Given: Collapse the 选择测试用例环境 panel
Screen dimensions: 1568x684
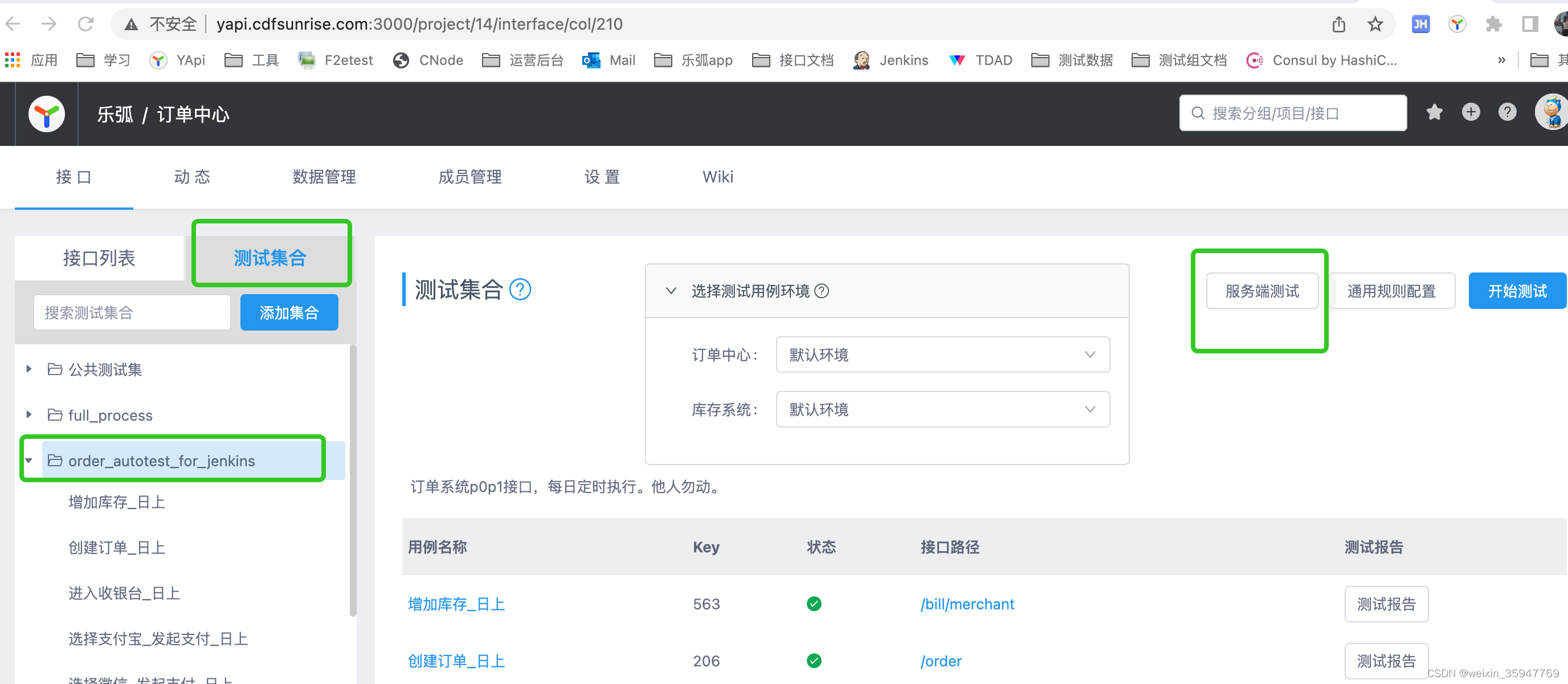Looking at the screenshot, I should pos(671,291).
